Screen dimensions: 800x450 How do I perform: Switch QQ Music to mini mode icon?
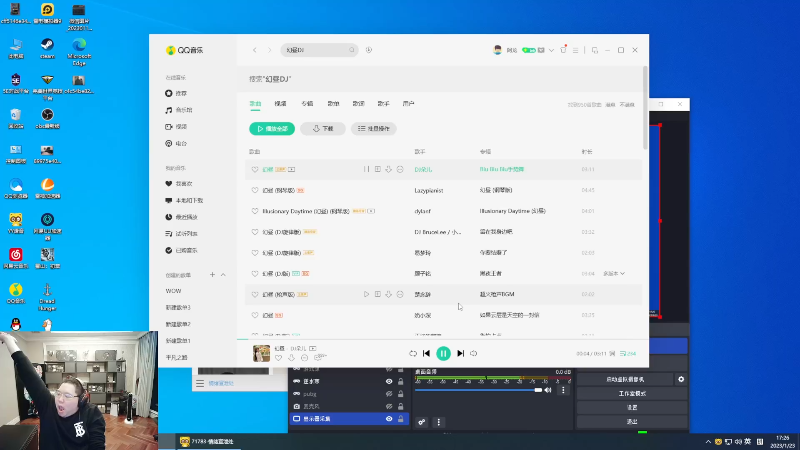point(595,50)
